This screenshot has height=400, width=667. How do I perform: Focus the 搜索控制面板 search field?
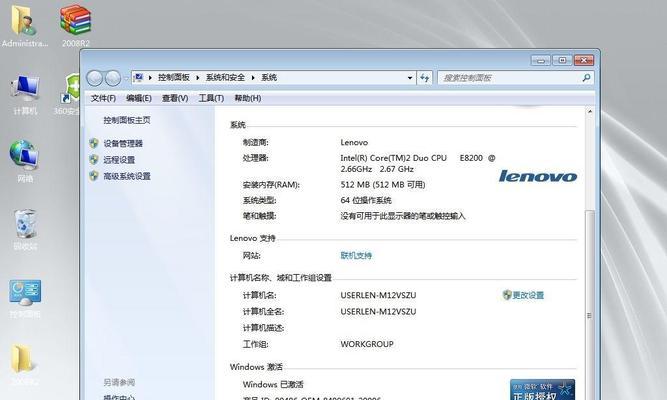tap(510, 78)
